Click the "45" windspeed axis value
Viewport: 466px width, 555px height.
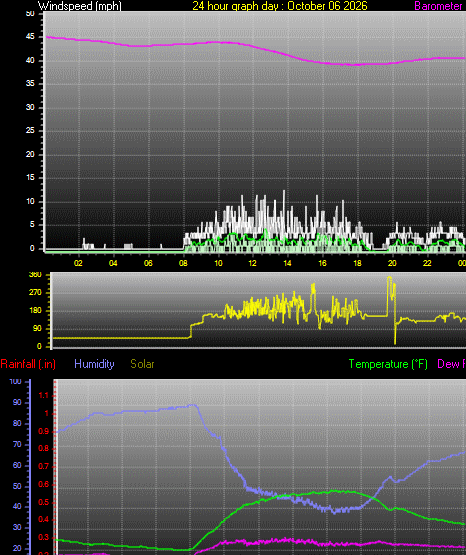[30, 37]
